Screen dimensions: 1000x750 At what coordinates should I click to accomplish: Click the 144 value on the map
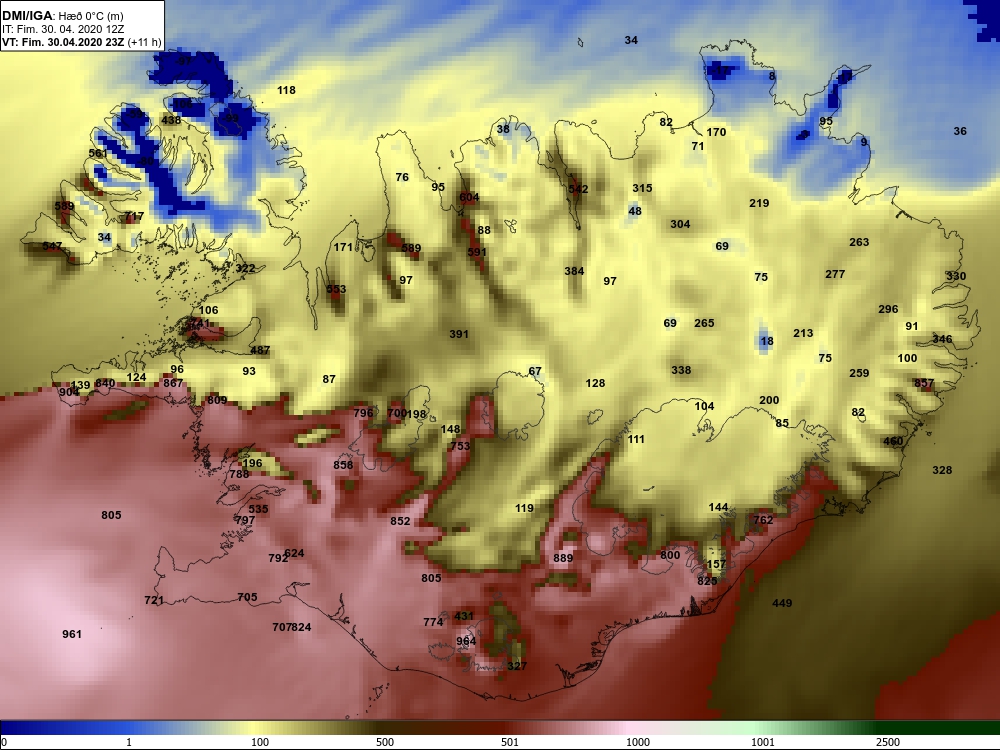(718, 508)
